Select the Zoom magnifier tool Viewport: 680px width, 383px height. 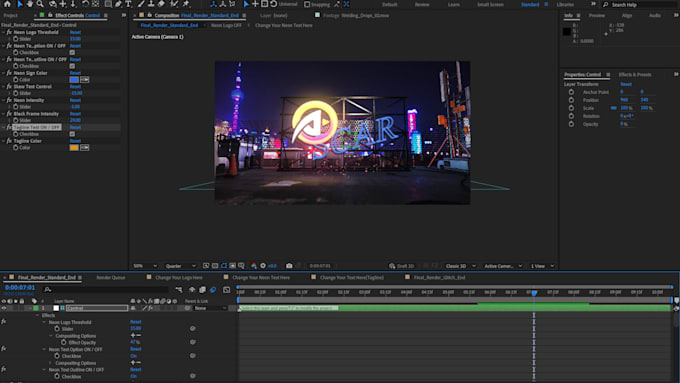click(40, 4)
